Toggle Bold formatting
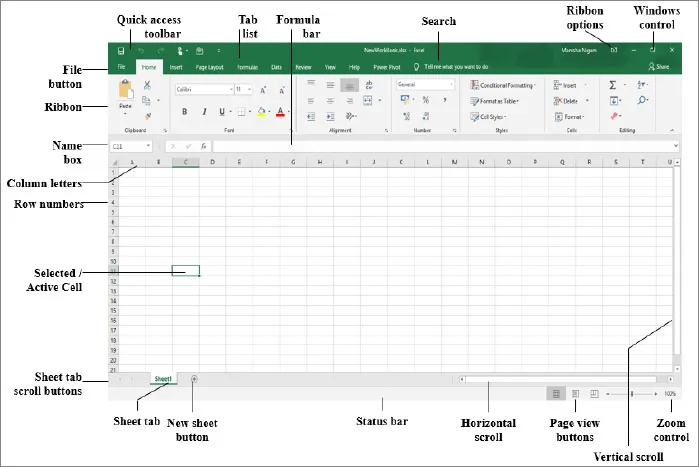This screenshot has height=467, width=699. click(184, 112)
